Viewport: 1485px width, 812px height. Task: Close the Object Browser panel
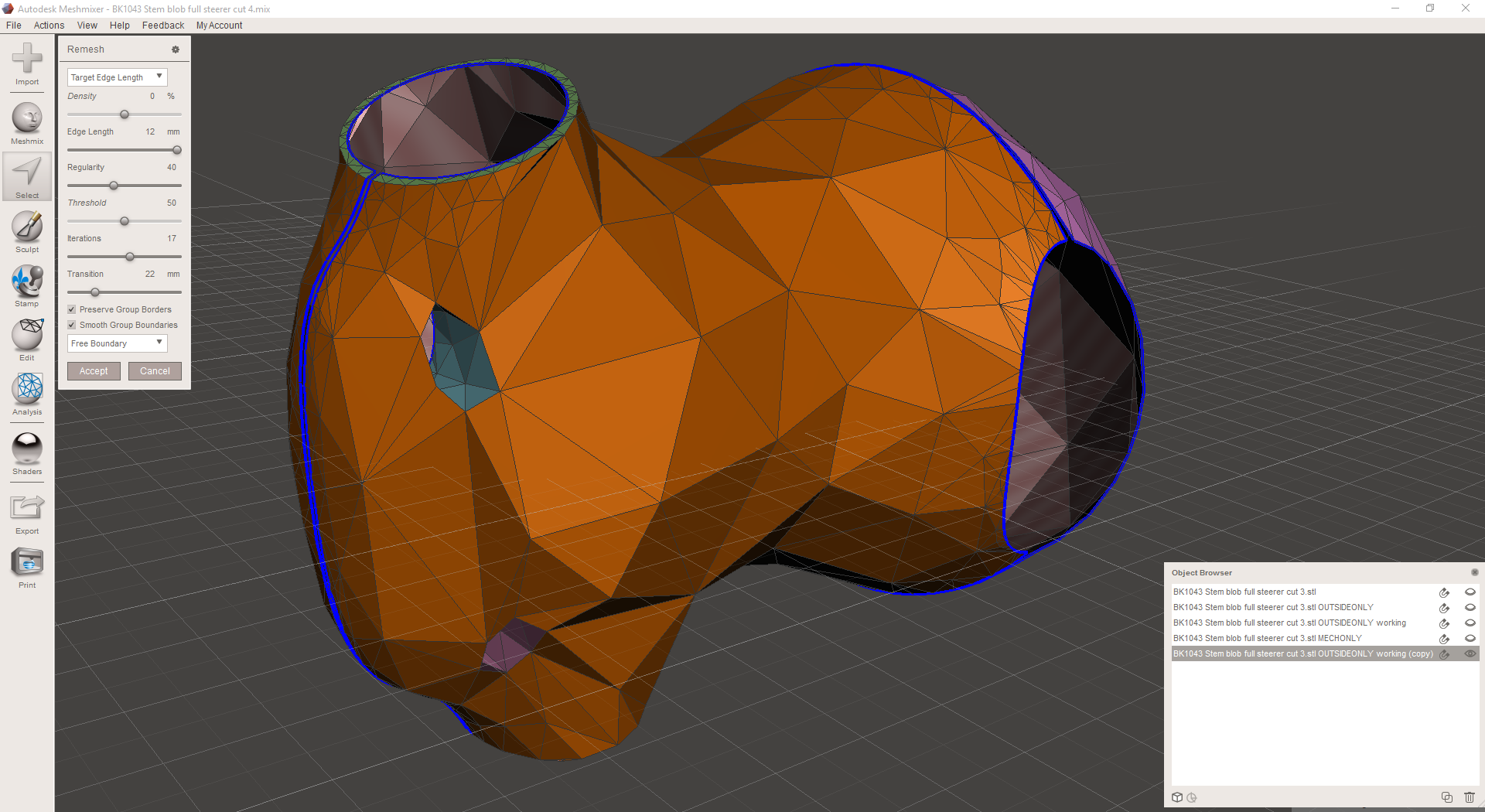pyautogui.click(x=1474, y=572)
